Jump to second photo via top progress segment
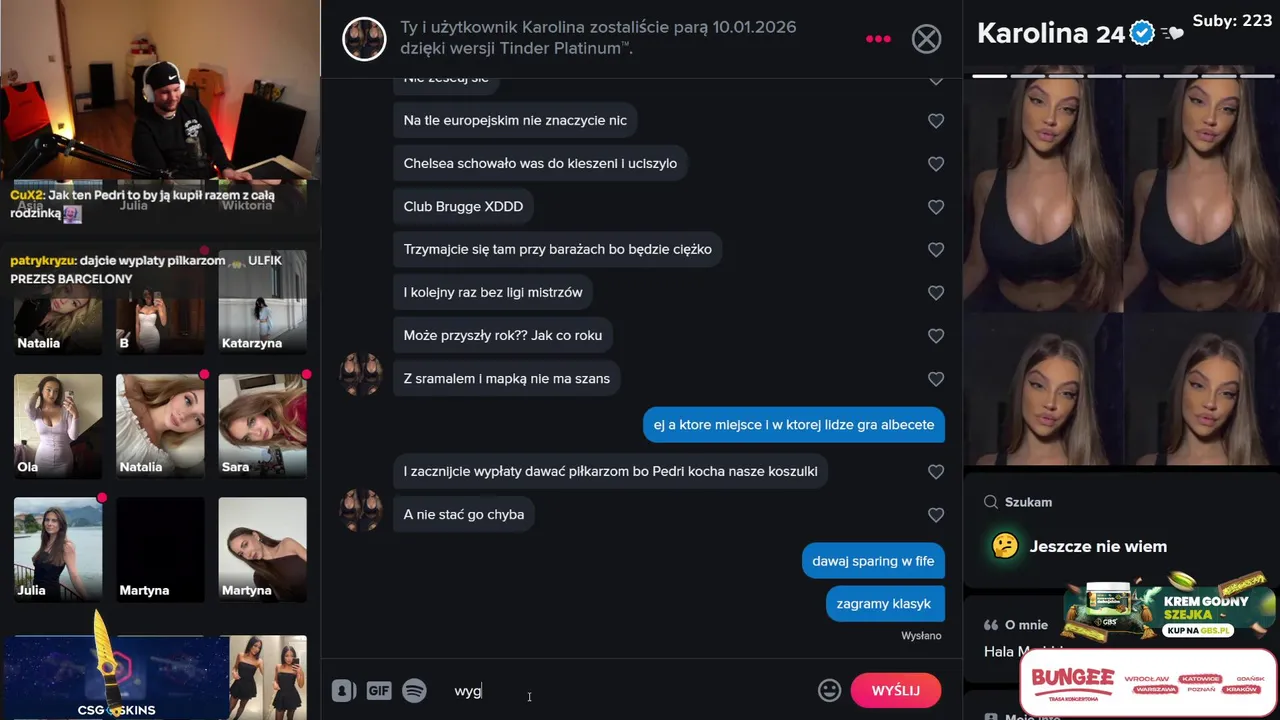The height and width of the screenshot is (720, 1280). 1028,75
